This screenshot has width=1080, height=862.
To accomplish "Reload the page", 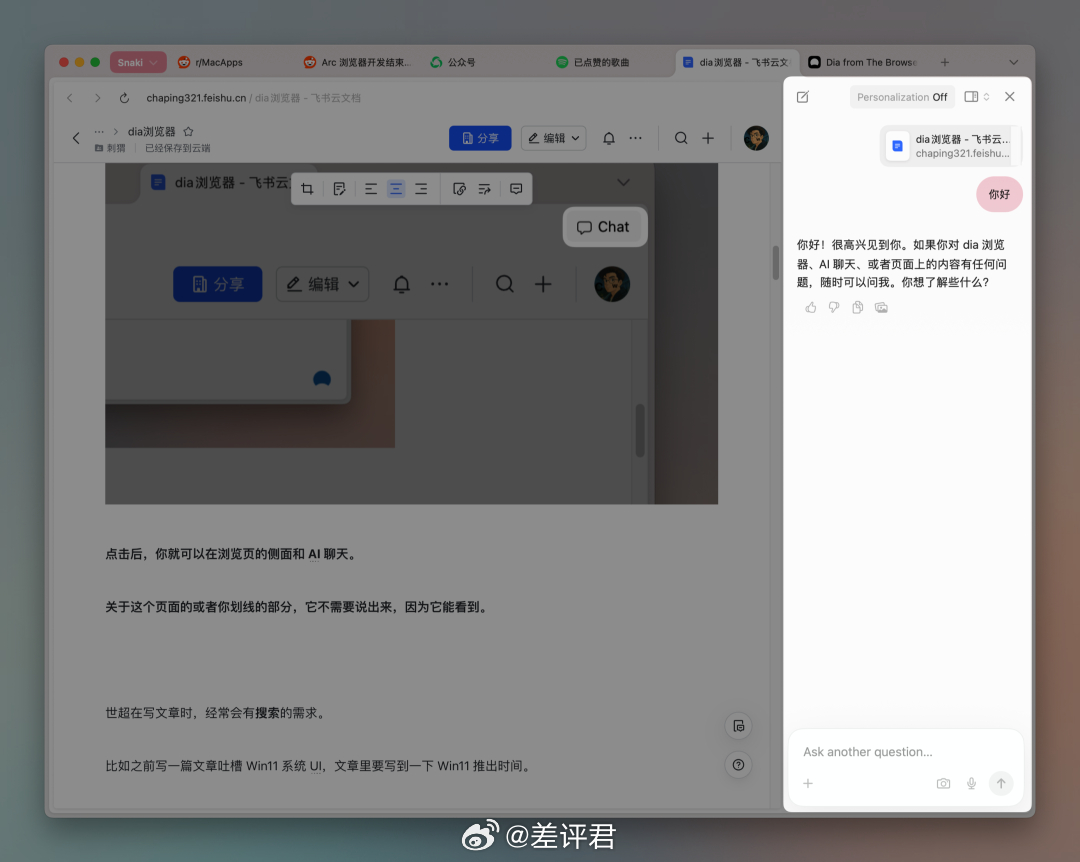I will coord(124,98).
